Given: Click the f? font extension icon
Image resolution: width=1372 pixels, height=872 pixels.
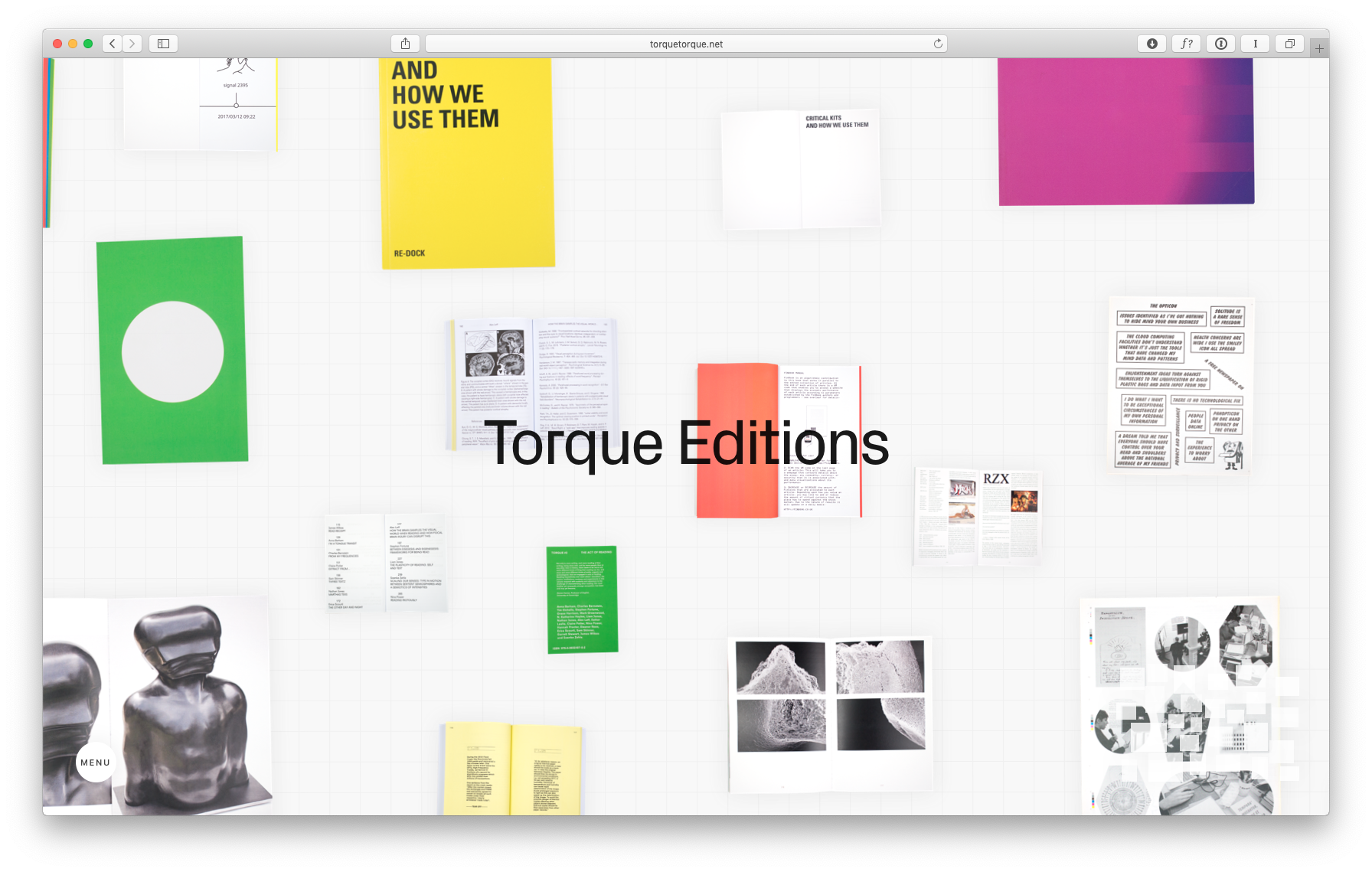Looking at the screenshot, I should (1186, 44).
